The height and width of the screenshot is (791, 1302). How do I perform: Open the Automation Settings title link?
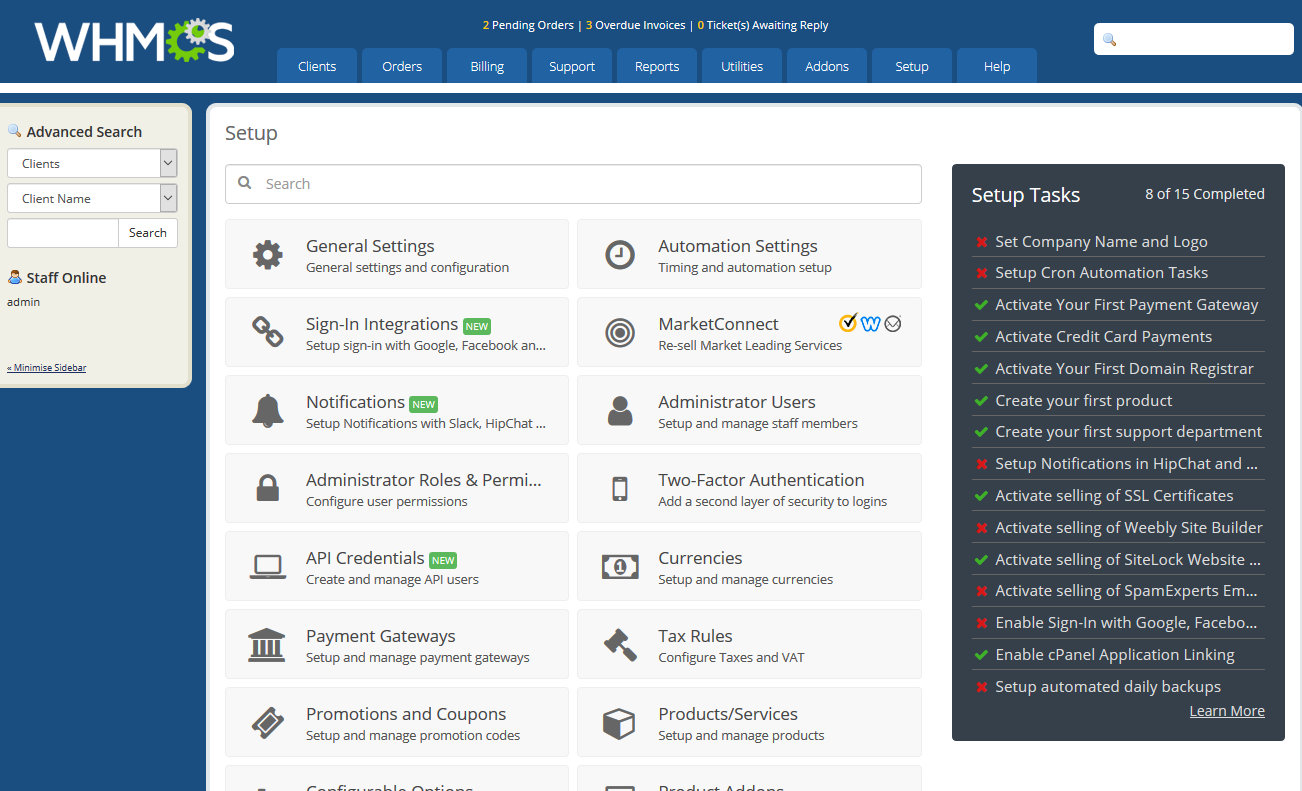(738, 246)
